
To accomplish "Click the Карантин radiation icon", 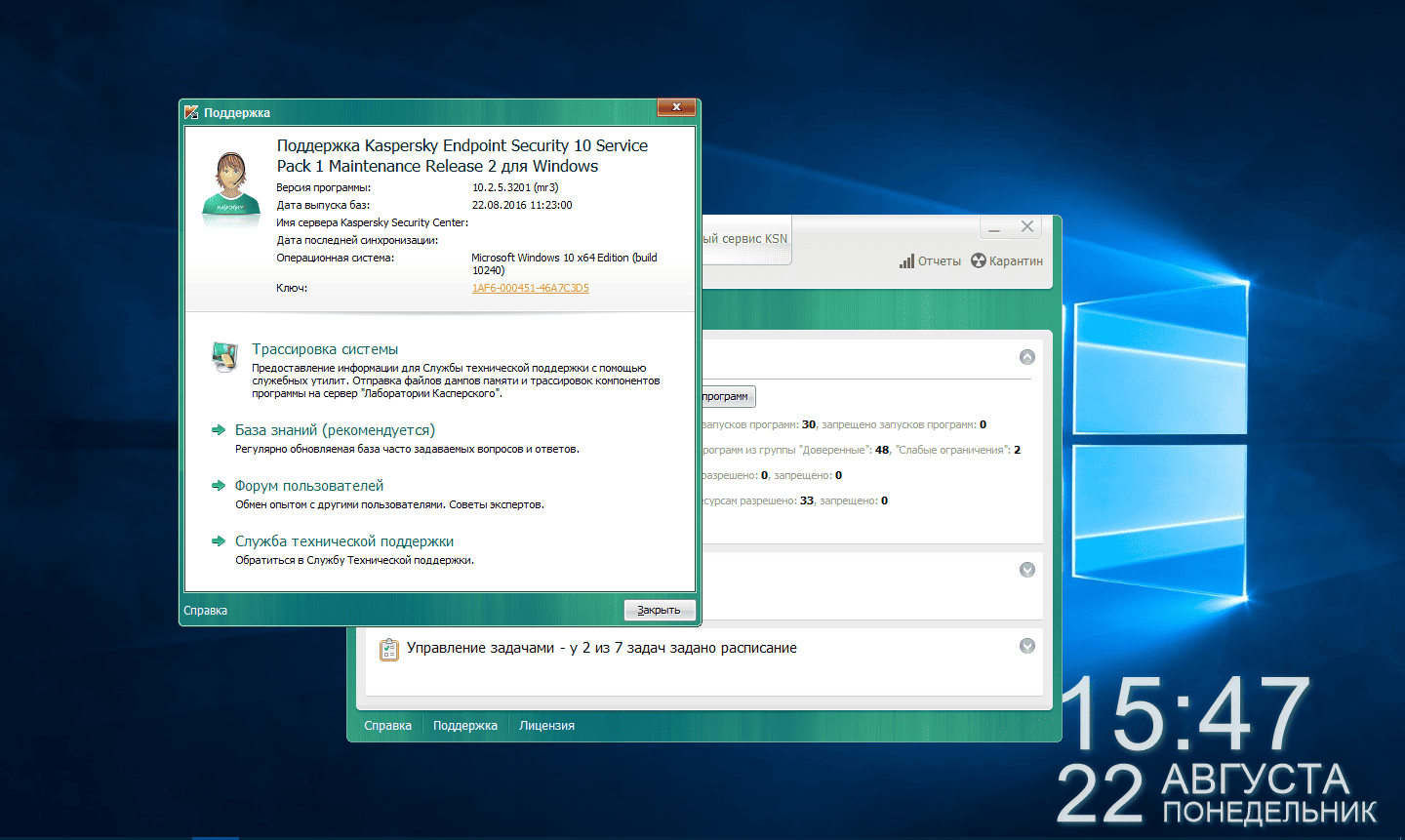I will tap(979, 260).
